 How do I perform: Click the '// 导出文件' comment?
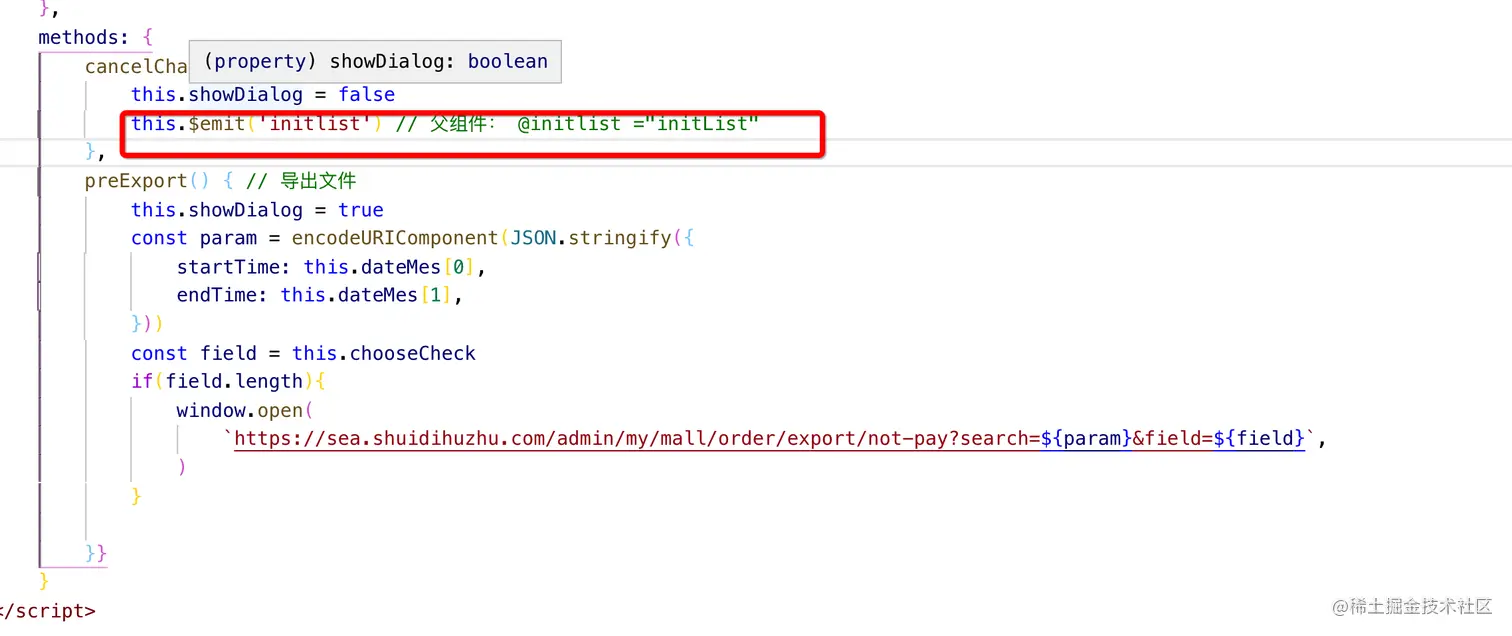pos(301,181)
